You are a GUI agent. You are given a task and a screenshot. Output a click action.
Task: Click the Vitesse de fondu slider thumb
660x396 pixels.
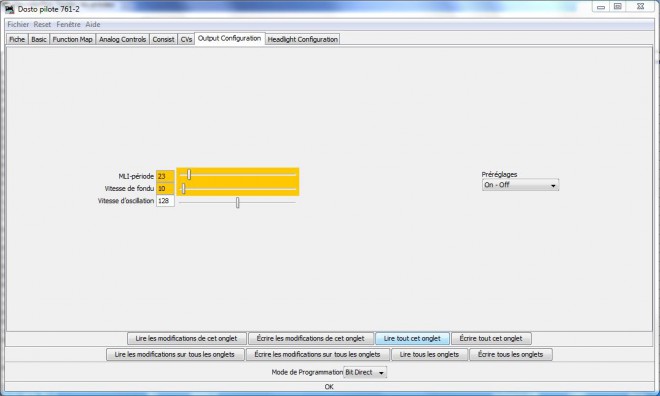coord(184,189)
